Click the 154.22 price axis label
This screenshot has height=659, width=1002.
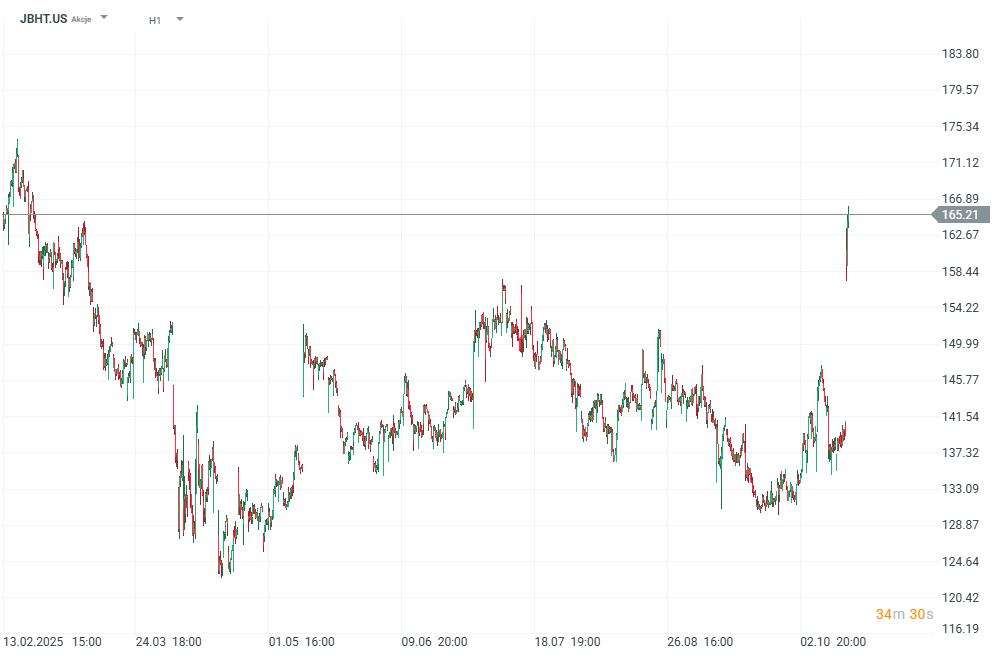coord(959,308)
